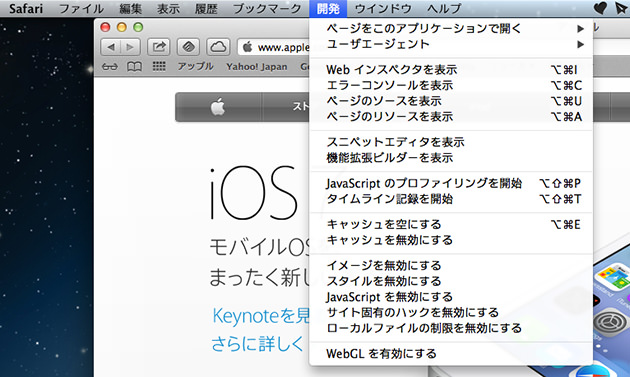Open the 編集 menu
This screenshot has height=377, width=630.
130,8
